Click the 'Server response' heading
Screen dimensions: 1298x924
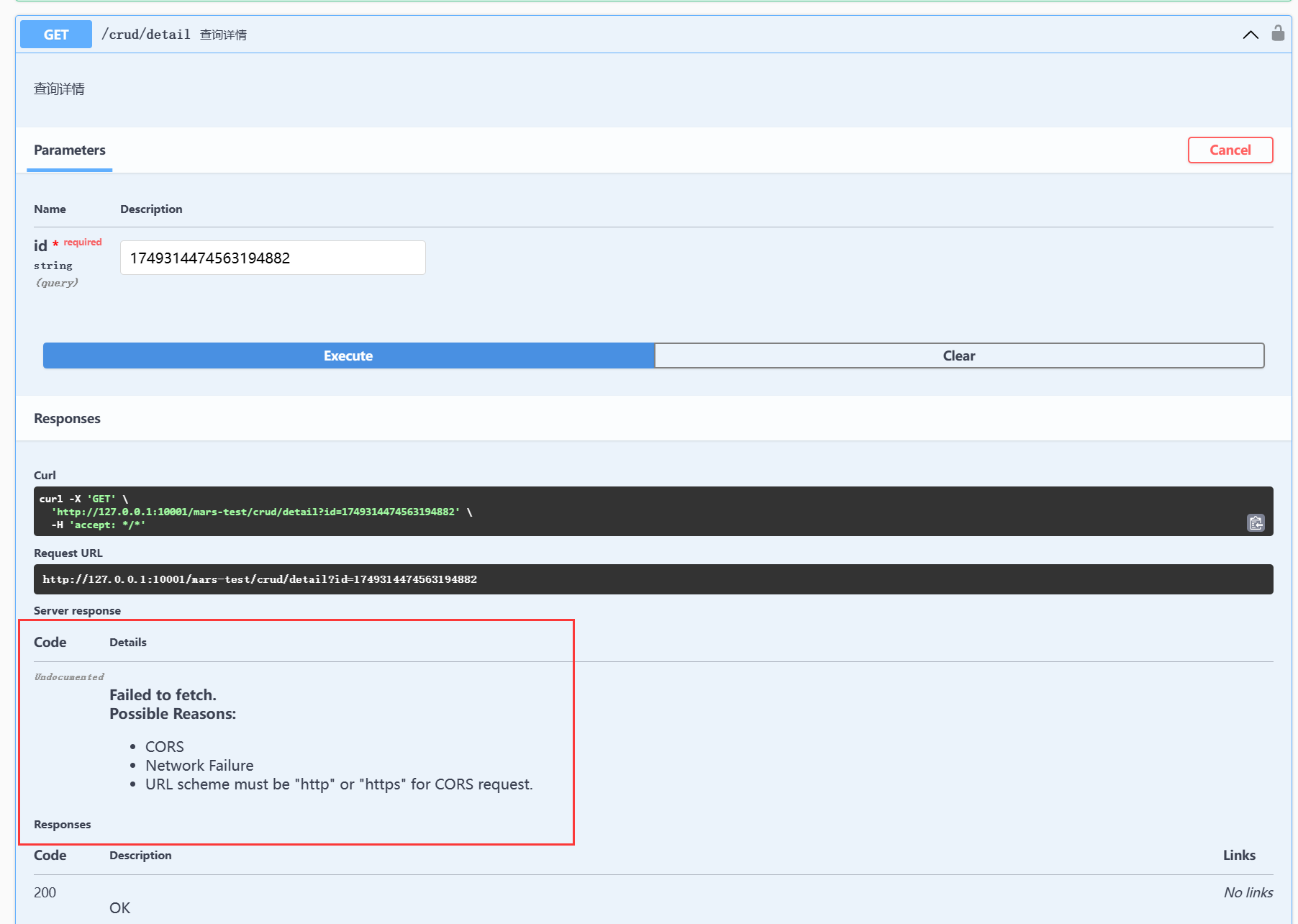tap(77, 610)
